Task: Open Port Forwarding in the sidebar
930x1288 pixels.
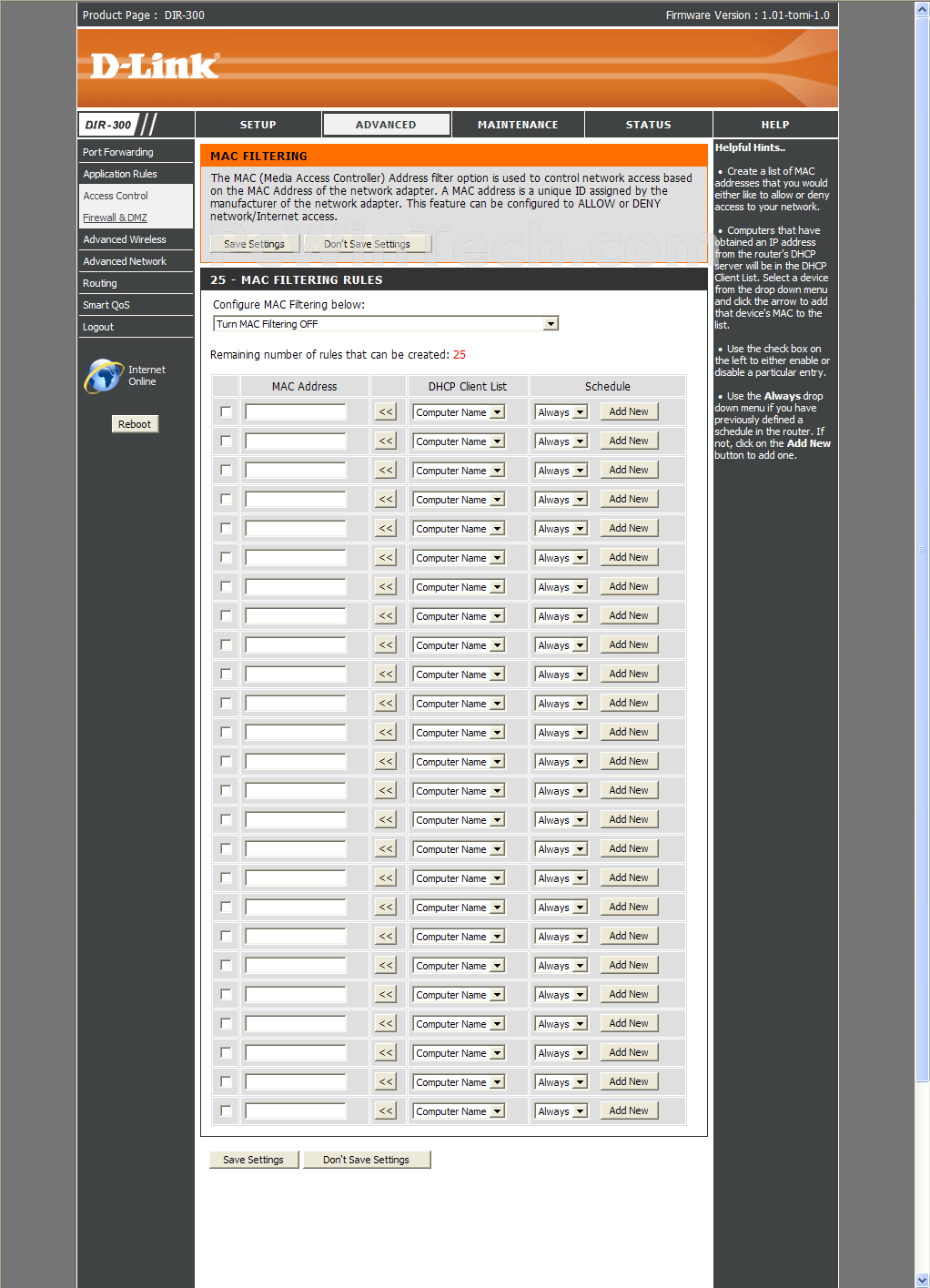Action: pyautogui.click(x=118, y=152)
